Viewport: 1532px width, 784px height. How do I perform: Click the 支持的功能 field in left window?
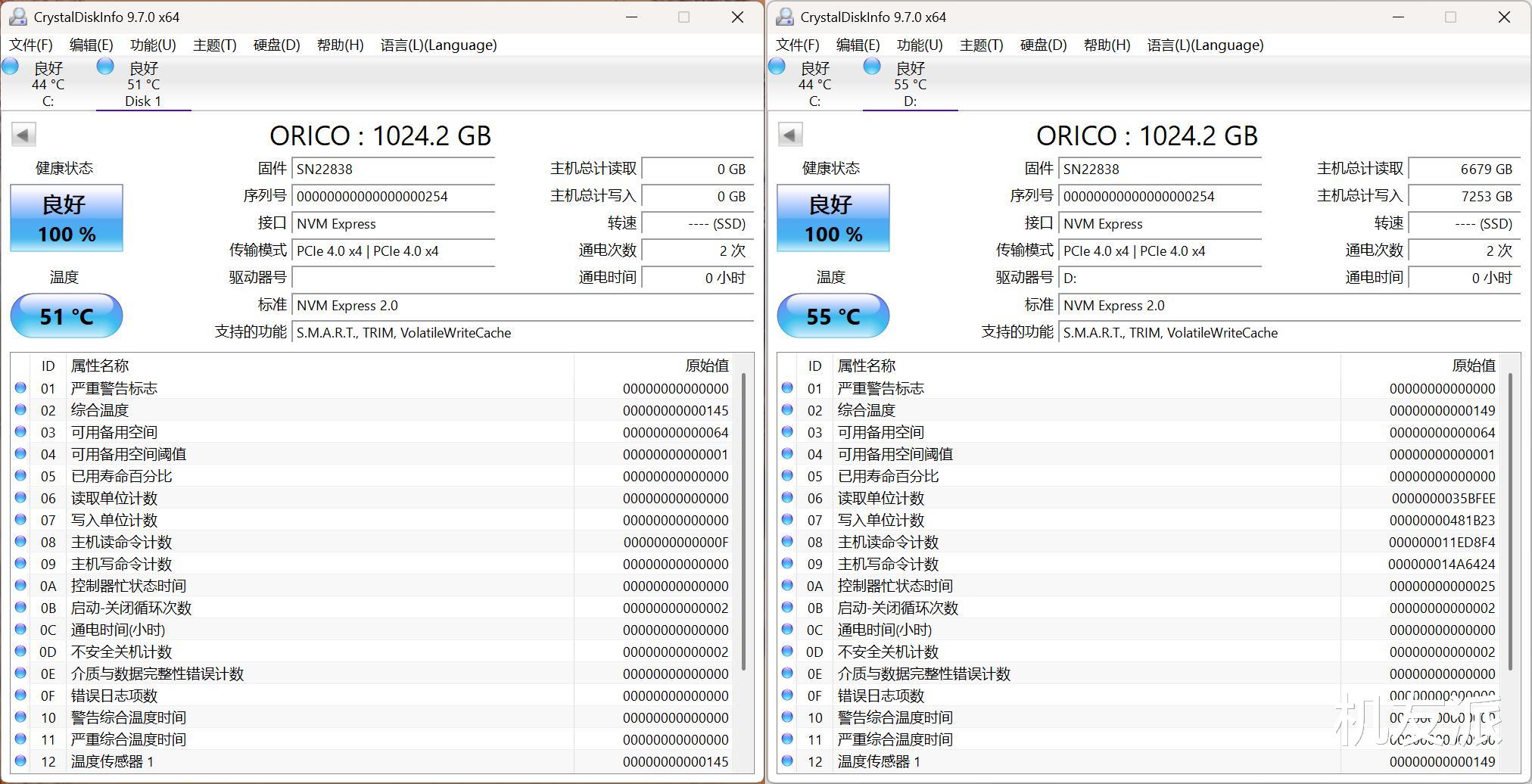[523, 332]
